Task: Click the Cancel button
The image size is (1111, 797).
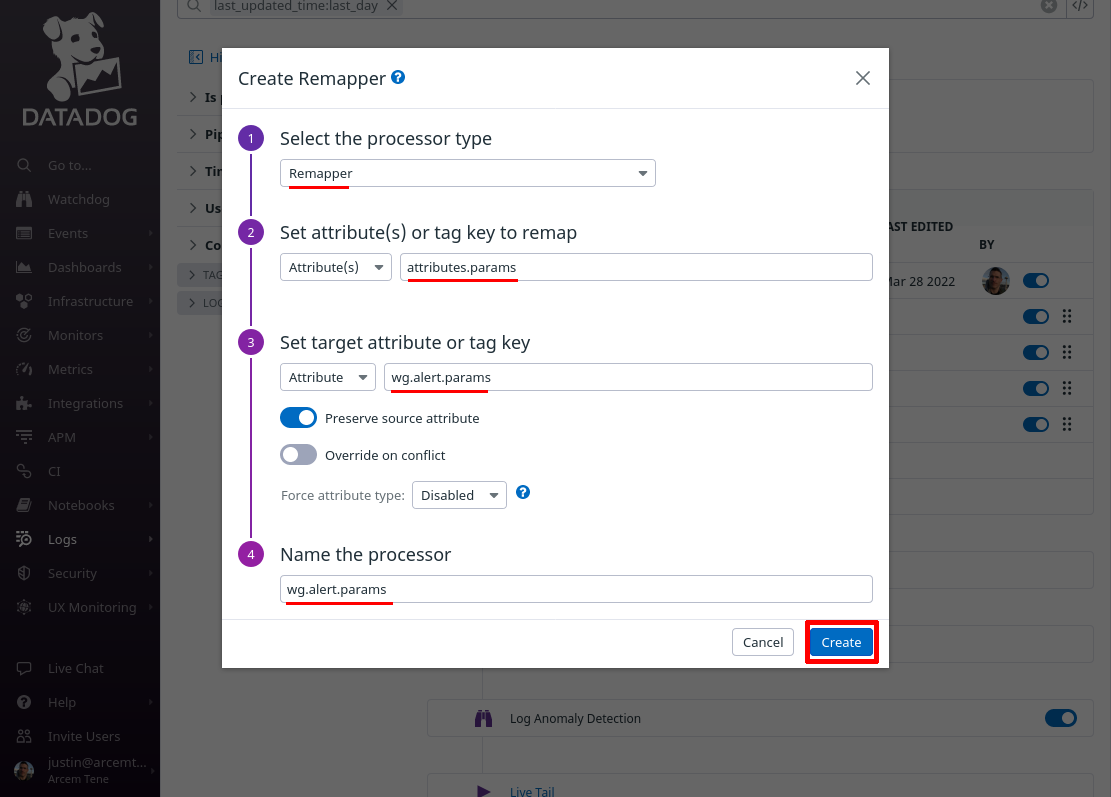Action: [763, 643]
